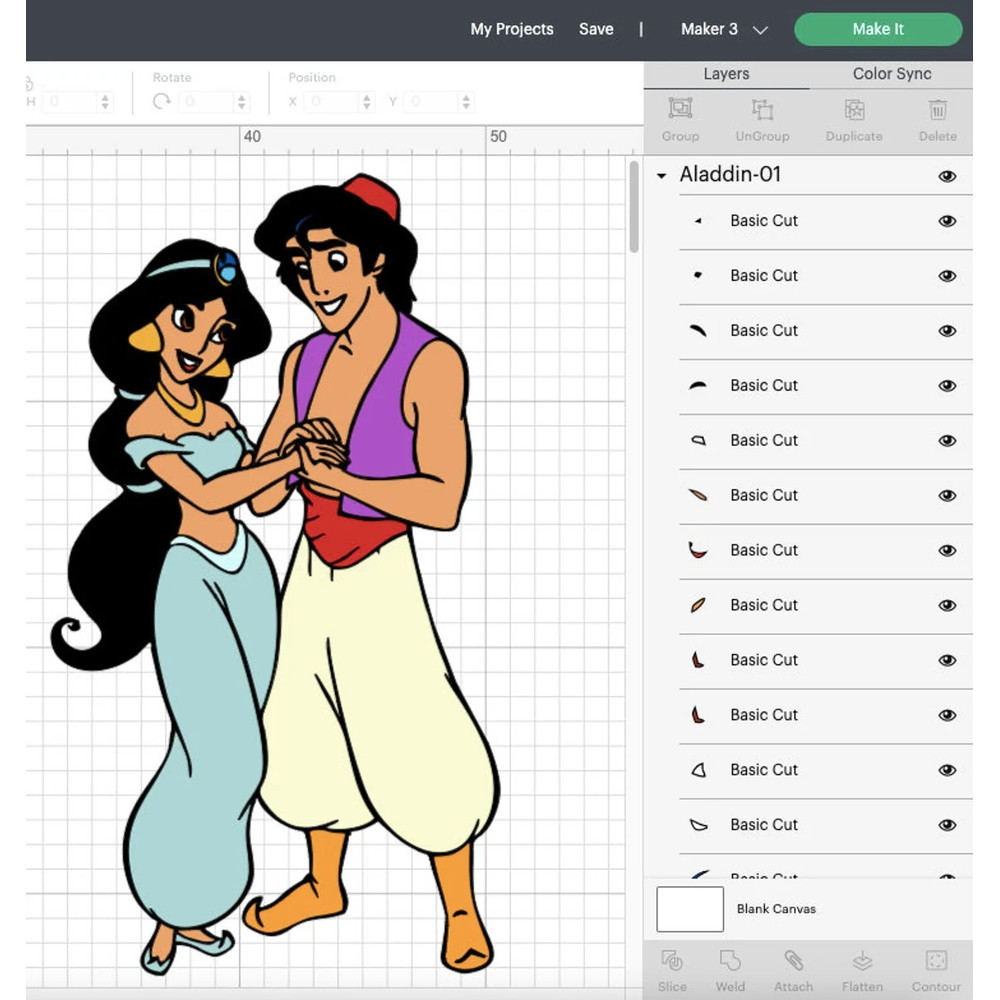Increase the Rotate value stepper
The width and height of the screenshot is (1000, 1000).
tap(241, 97)
